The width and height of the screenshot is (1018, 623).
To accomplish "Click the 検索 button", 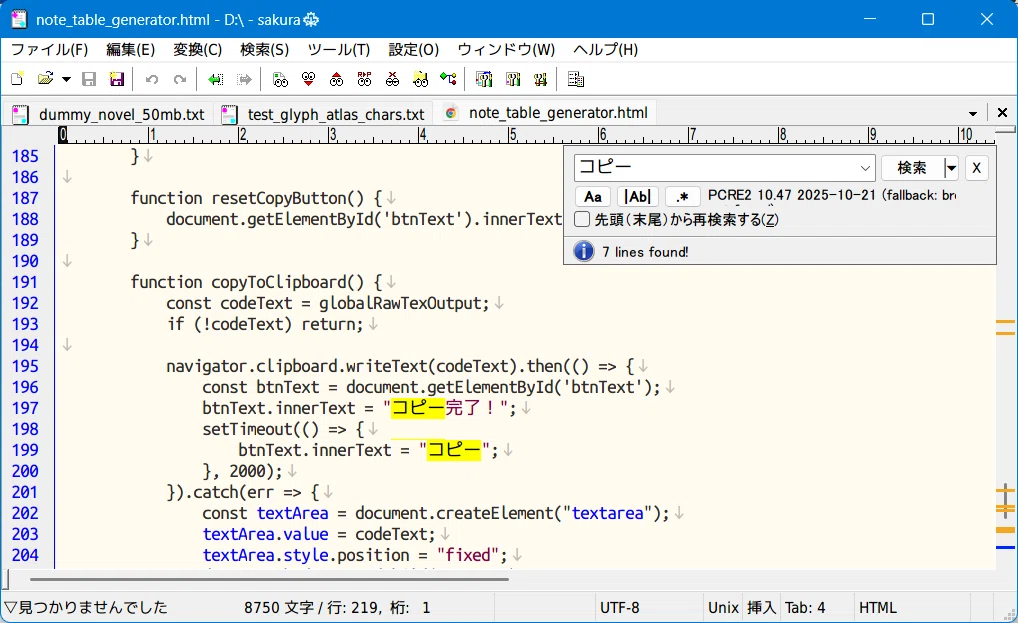I will coord(912,168).
